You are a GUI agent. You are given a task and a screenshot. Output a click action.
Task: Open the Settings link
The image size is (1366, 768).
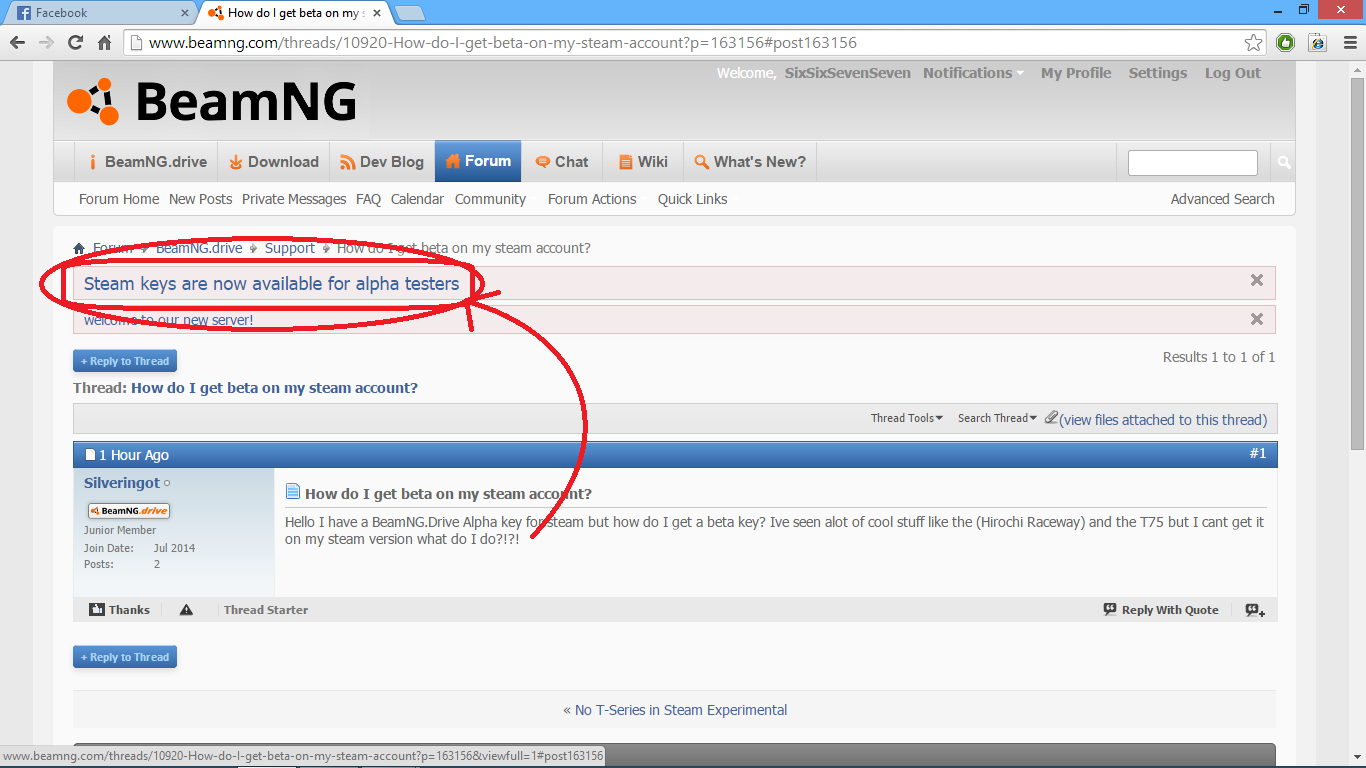(1158, 73)
